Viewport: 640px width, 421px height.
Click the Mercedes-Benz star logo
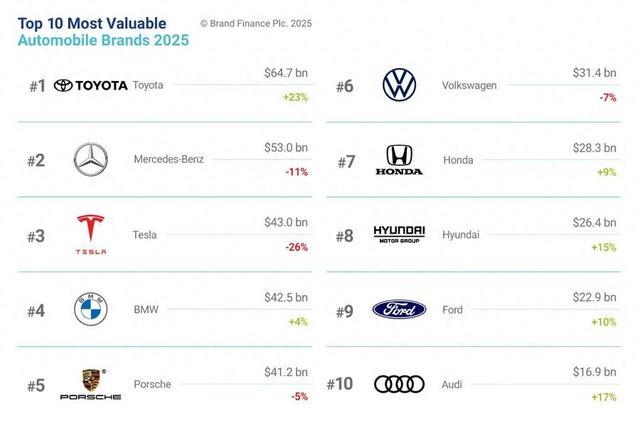coord(91,160)
